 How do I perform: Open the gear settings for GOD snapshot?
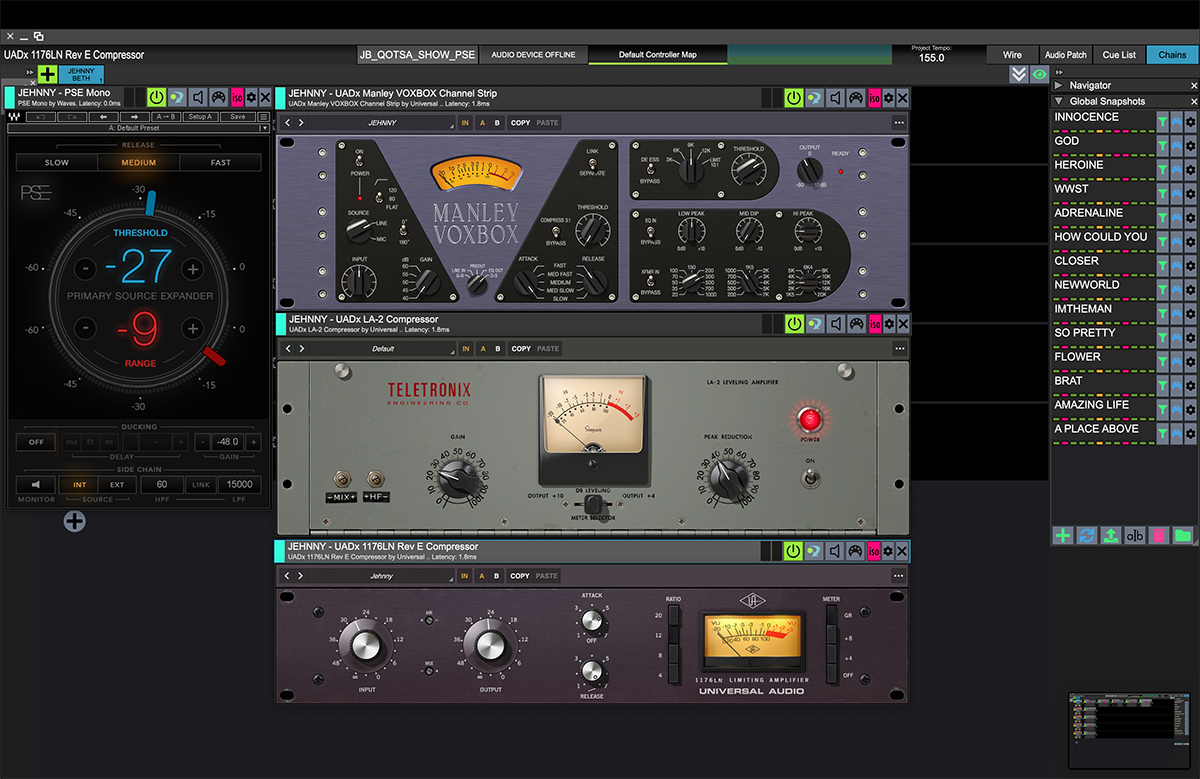click(x=1190, y=144)
